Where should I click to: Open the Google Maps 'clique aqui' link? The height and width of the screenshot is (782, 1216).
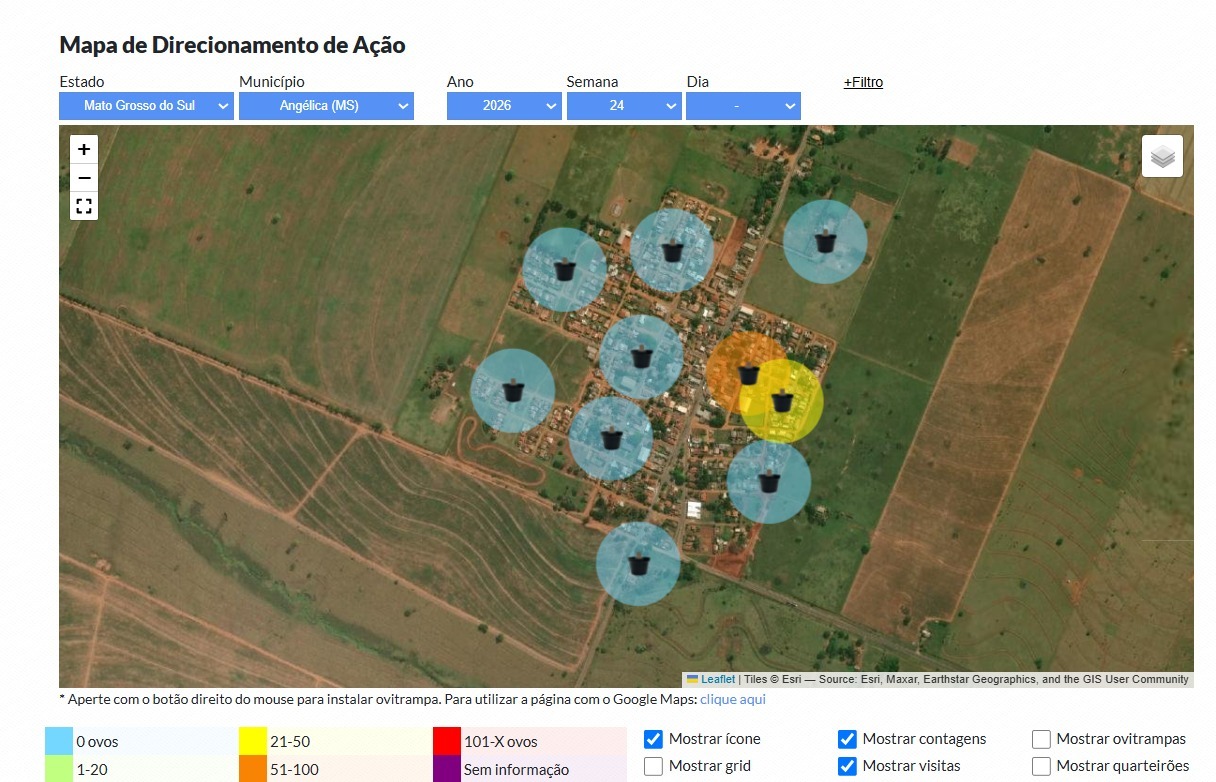point(733,699)
